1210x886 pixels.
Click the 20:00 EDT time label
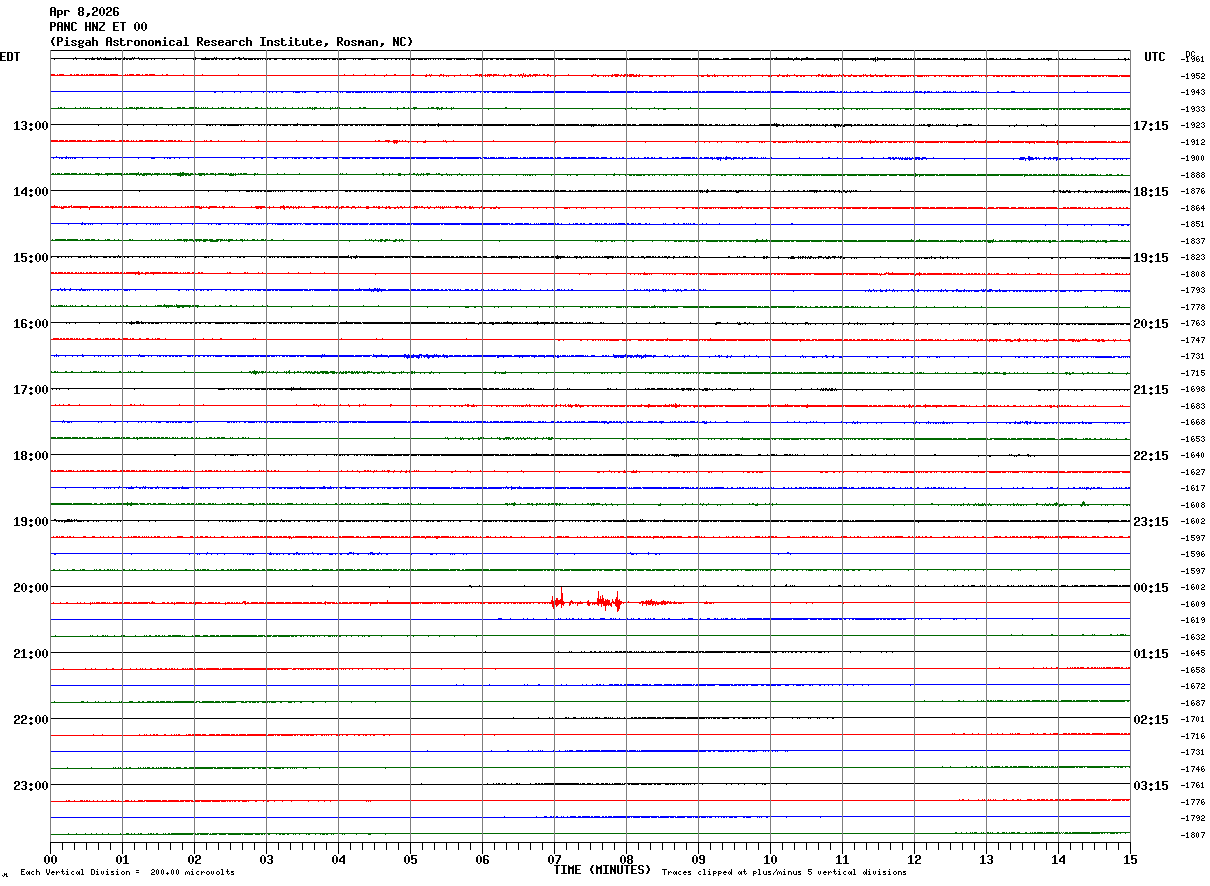tap(30, 588)
